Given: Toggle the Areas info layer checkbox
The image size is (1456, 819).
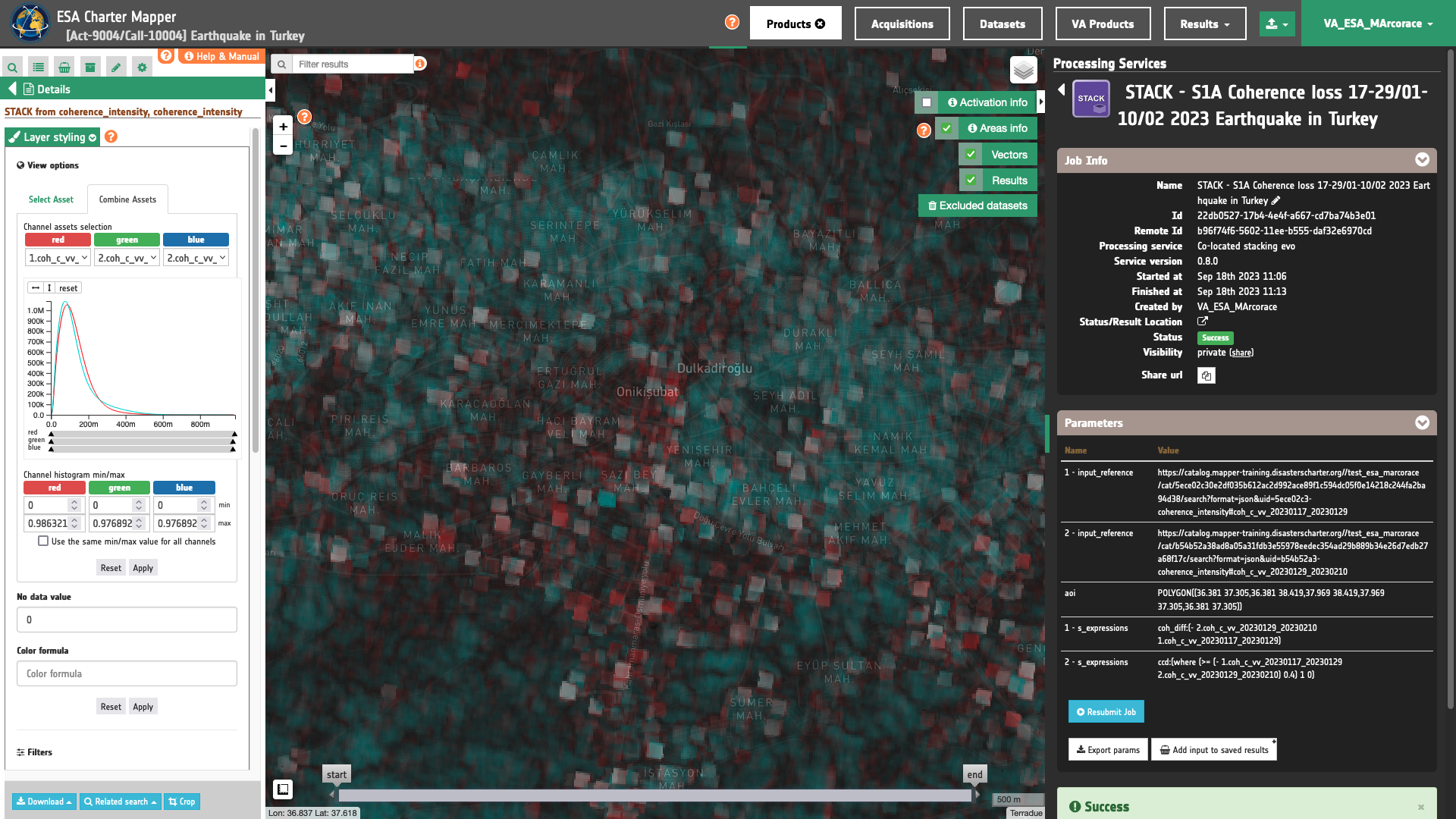Looking at the screenshot, I should coord(947,128).
